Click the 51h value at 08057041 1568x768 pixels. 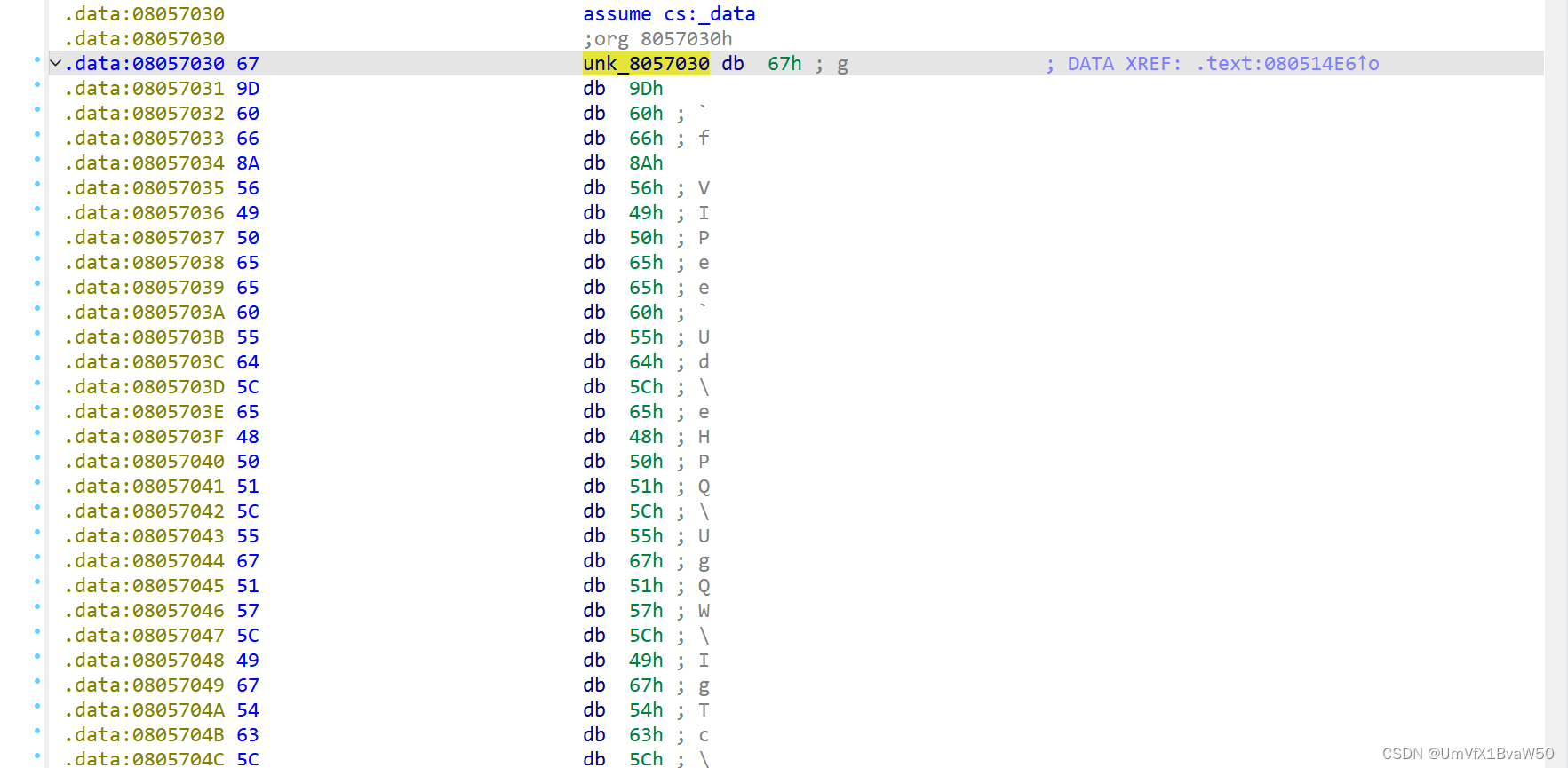(646, 486)
